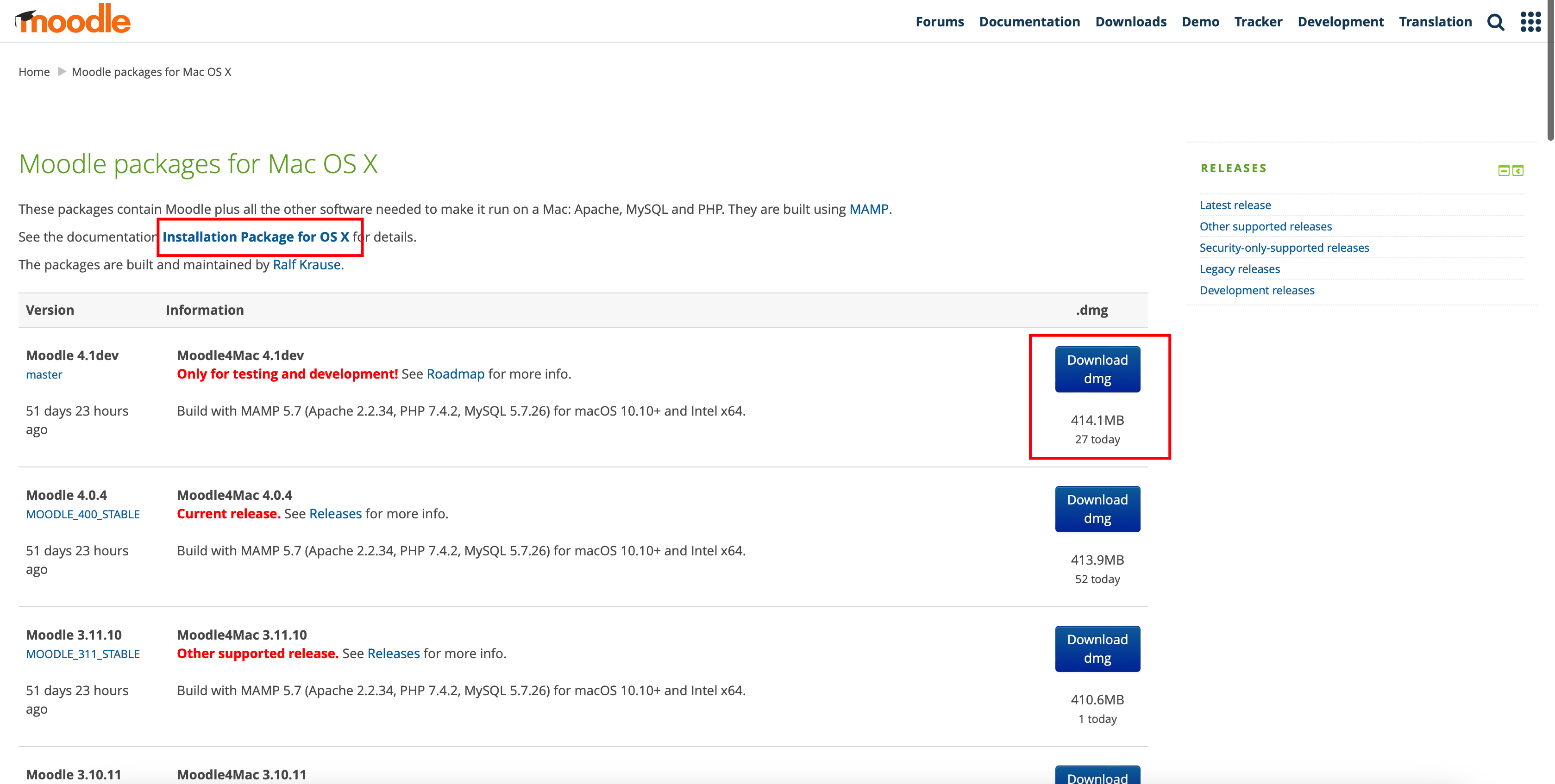Open the Forums menu item

point(939,22)
